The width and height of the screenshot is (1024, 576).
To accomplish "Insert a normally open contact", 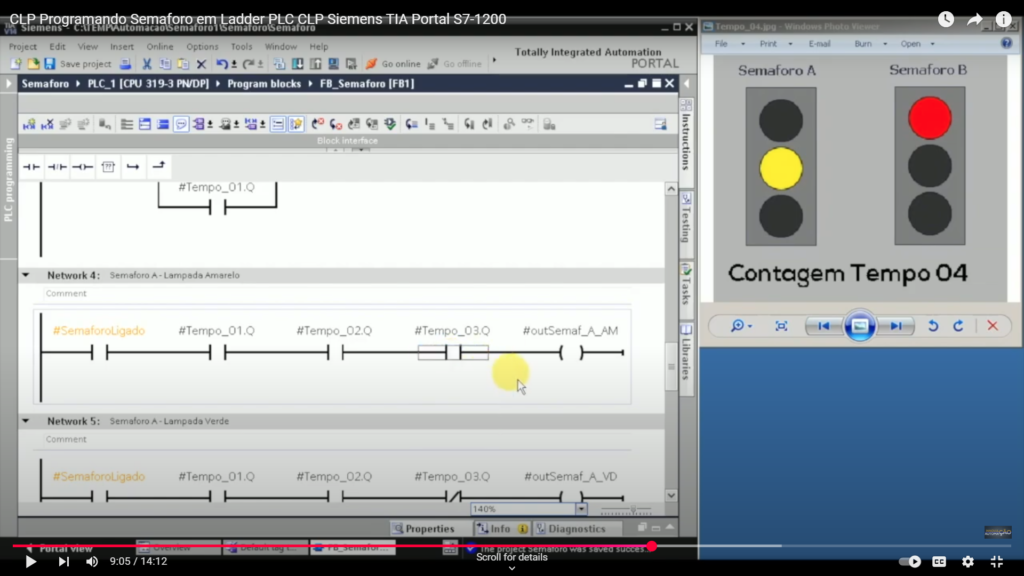I will point(31,167).
